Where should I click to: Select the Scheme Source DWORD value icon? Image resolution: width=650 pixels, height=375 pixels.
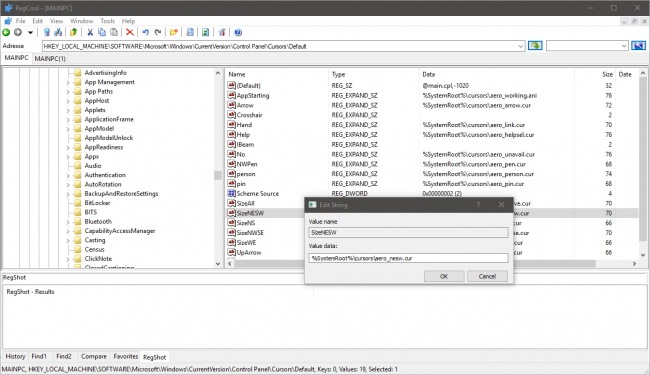[x=231, y=194]
